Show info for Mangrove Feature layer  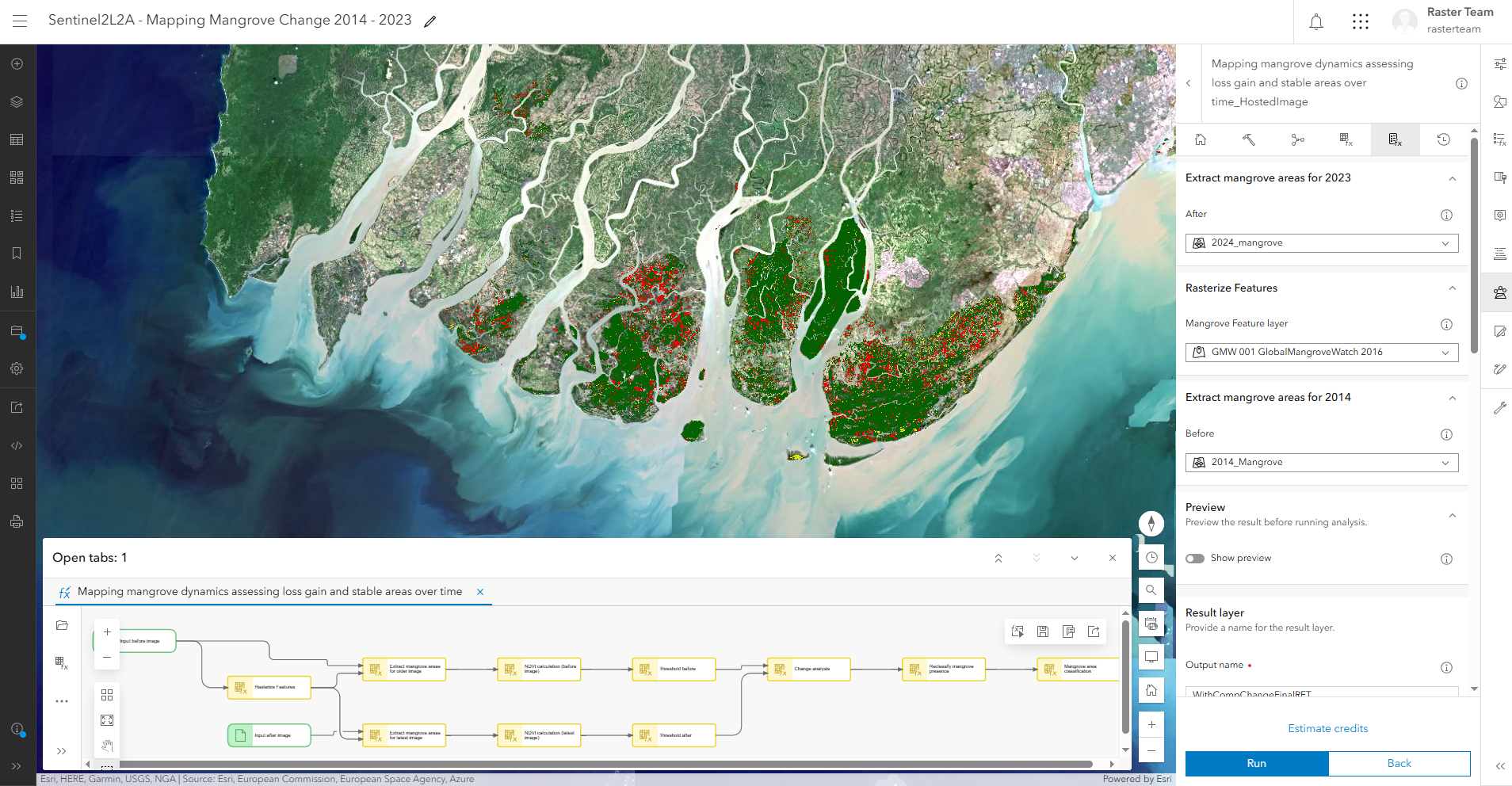(1446, 324)
